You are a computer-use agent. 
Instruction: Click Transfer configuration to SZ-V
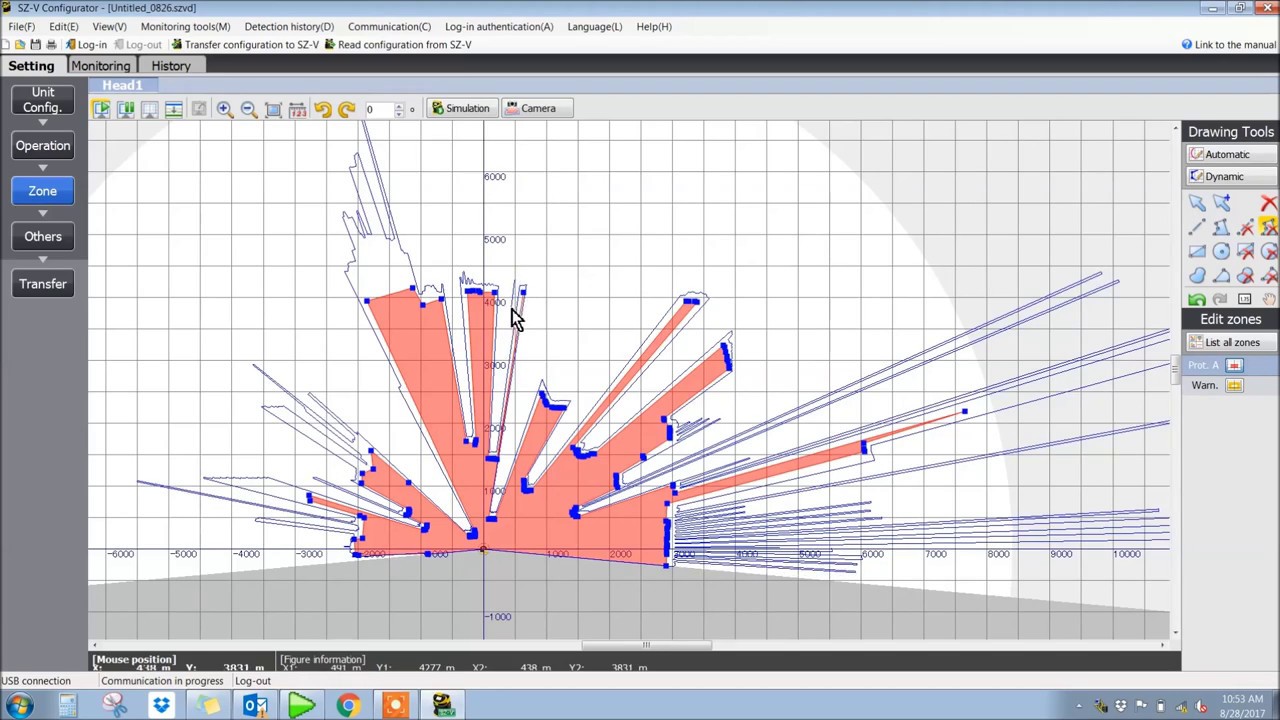click(x=245, y=45)
